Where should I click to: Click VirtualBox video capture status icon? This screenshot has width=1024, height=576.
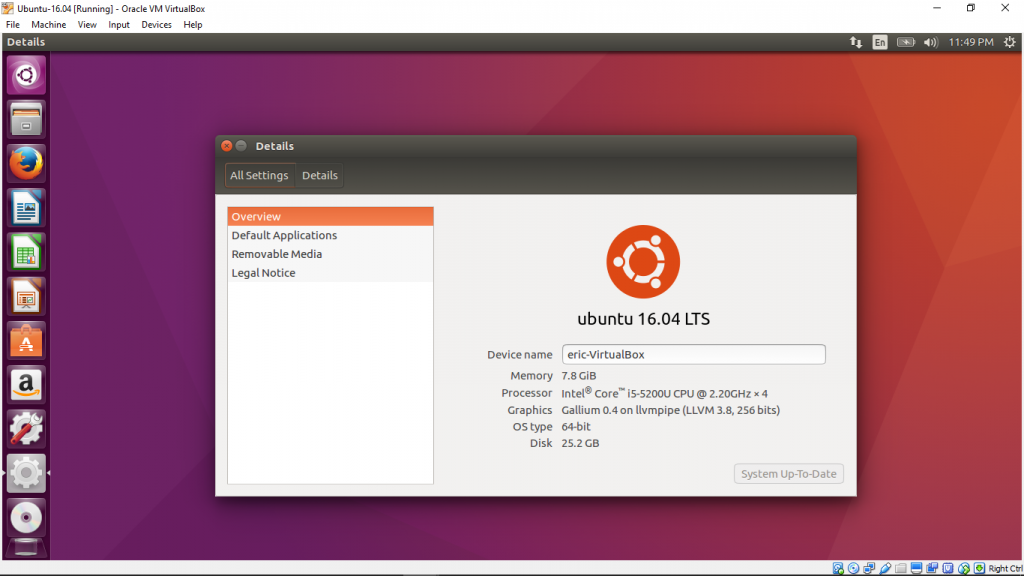932,568
